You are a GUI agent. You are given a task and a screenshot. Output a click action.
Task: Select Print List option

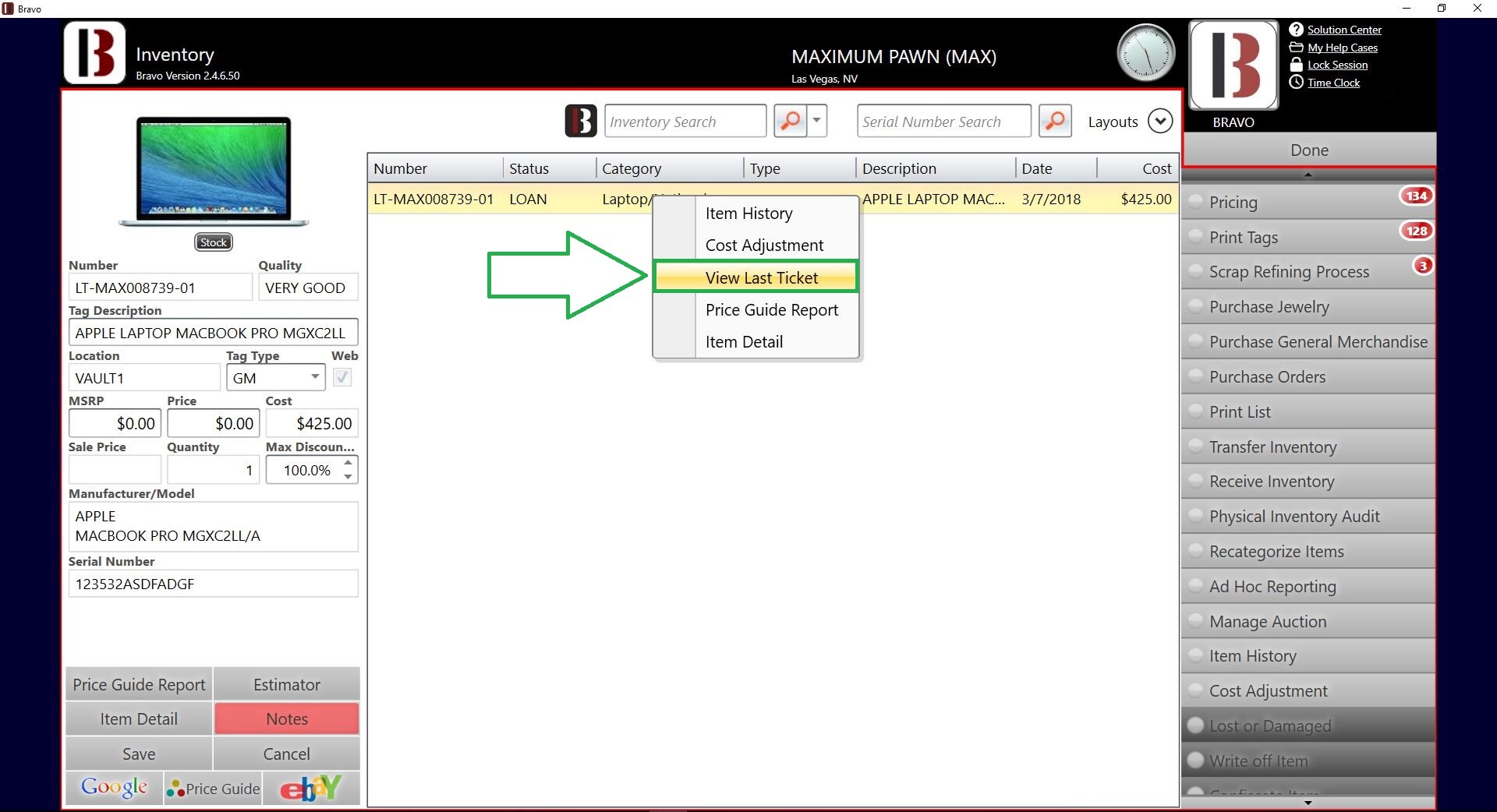point(1308,412)
